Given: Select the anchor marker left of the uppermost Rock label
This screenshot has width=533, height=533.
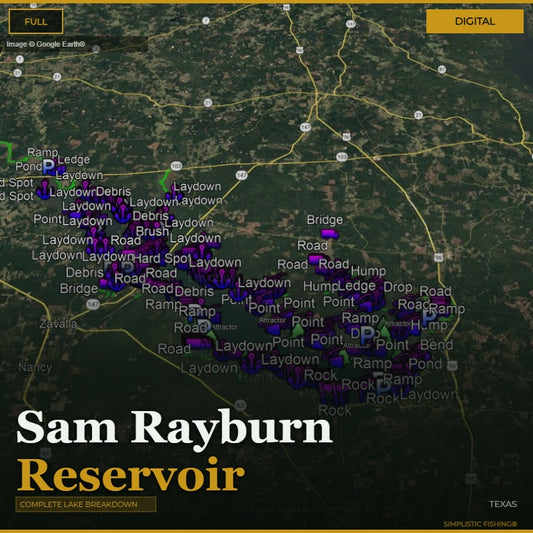Looking at the screenshot, I should point(297,377).
